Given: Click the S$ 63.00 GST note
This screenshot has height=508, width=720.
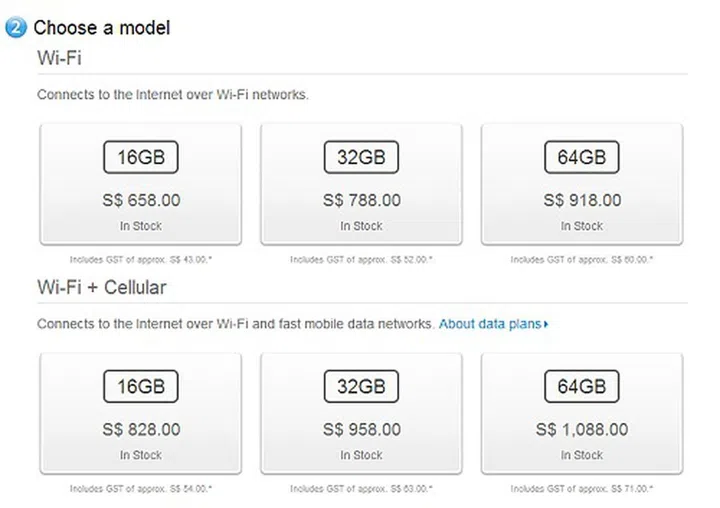Looking at the screenshot, I should pyautogui.click(x=361, y=489).
